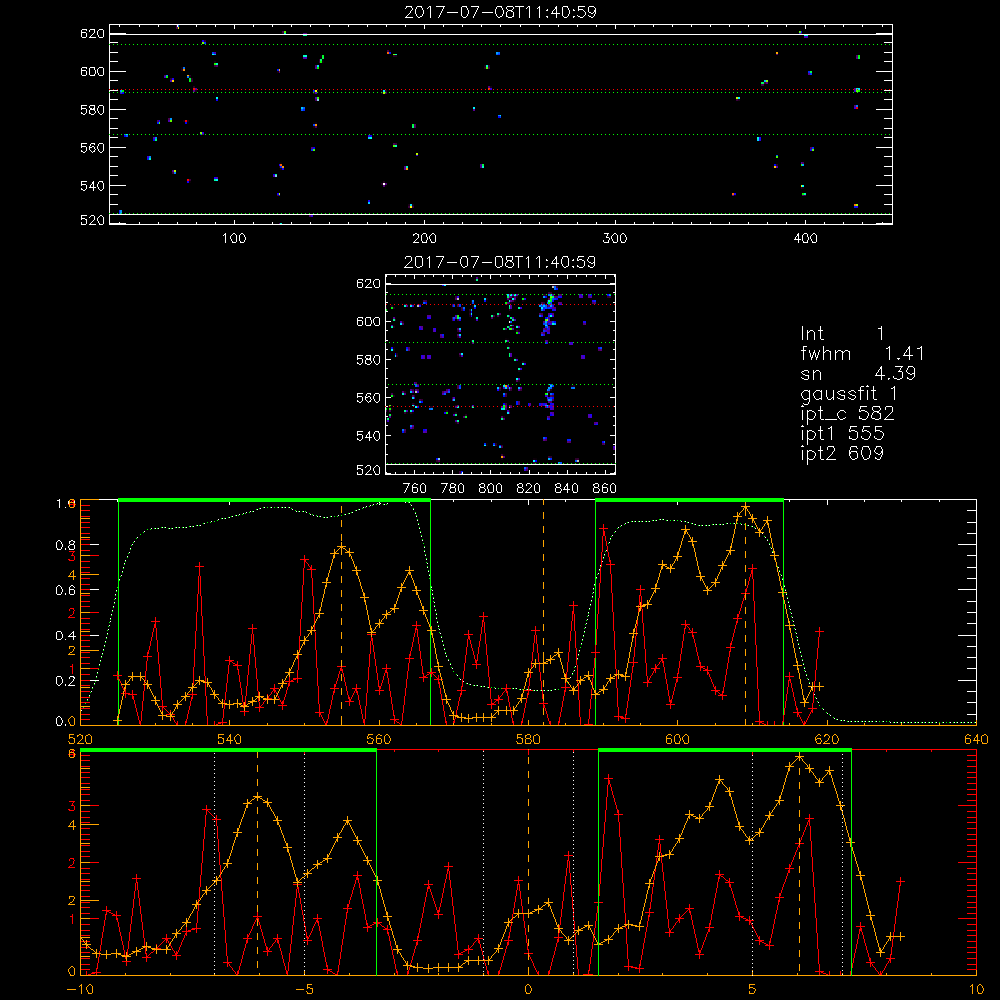
Task: Click the 300 x-axis tick label, top plot
Action: click(615, 239)
